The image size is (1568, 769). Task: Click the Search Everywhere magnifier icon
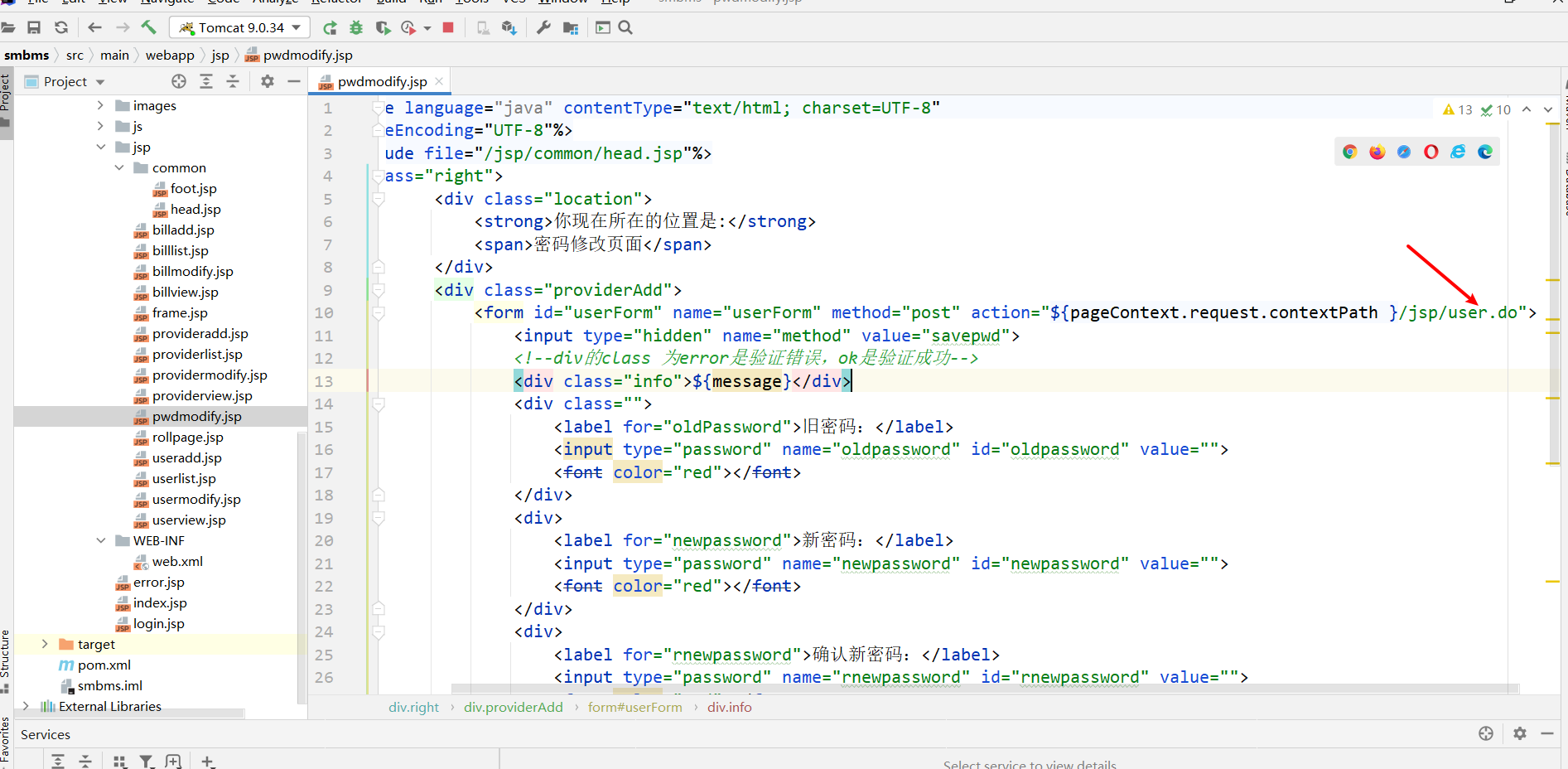coord(625,27)
